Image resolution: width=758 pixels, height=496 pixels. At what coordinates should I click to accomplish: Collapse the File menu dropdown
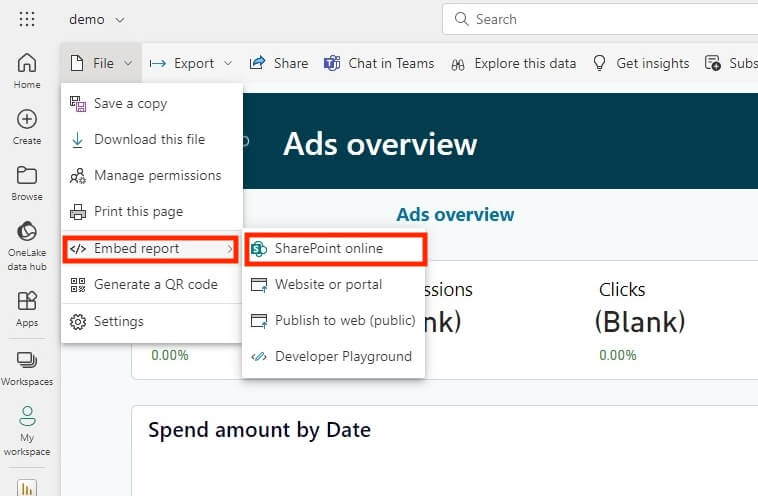click(102, 63)
